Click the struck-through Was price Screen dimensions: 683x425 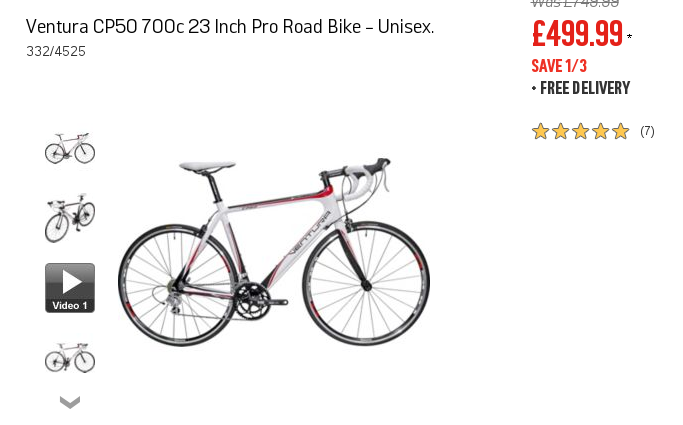575,4
